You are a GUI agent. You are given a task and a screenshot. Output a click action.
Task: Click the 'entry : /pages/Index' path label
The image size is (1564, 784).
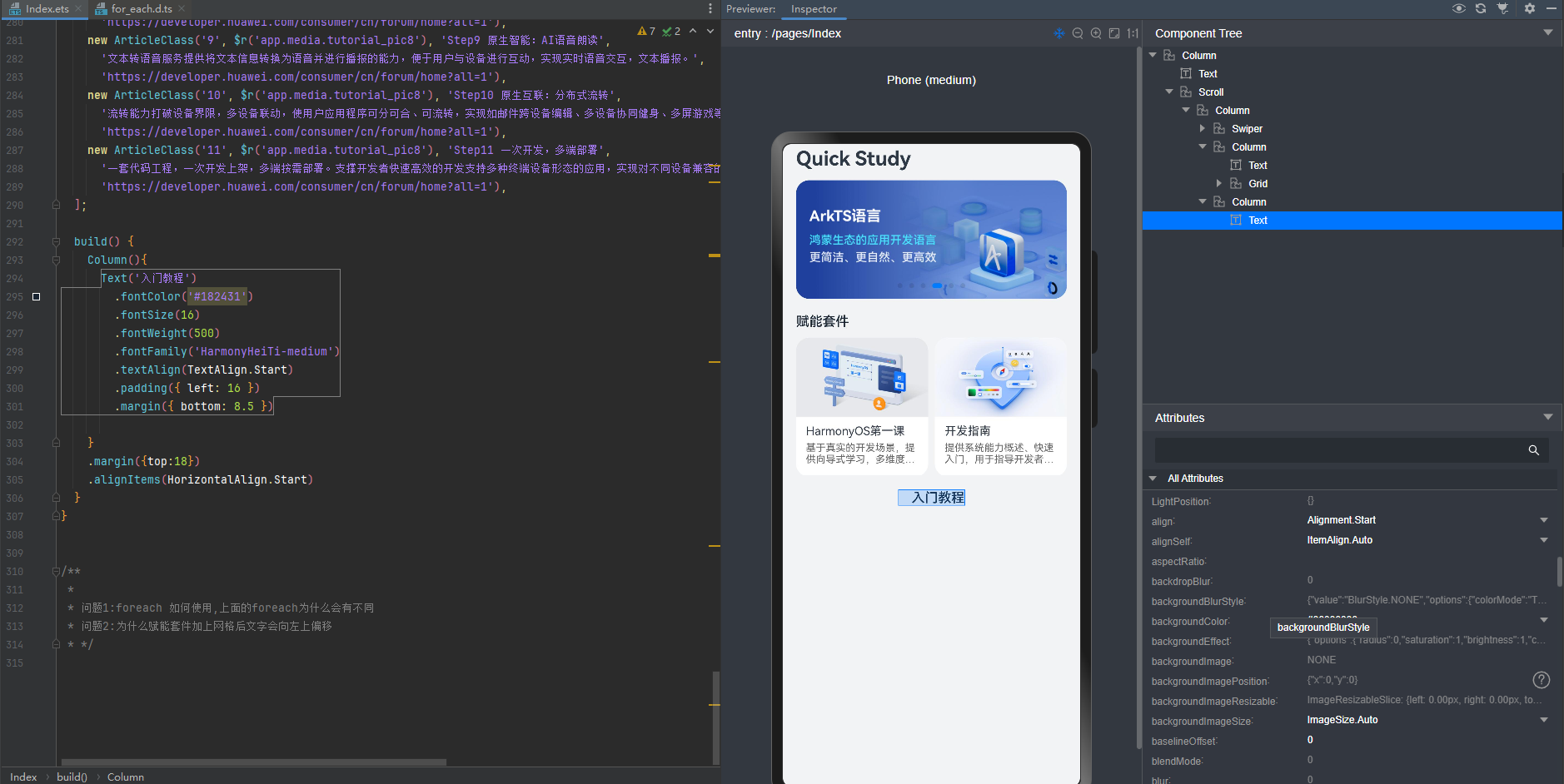click(788, 33)
